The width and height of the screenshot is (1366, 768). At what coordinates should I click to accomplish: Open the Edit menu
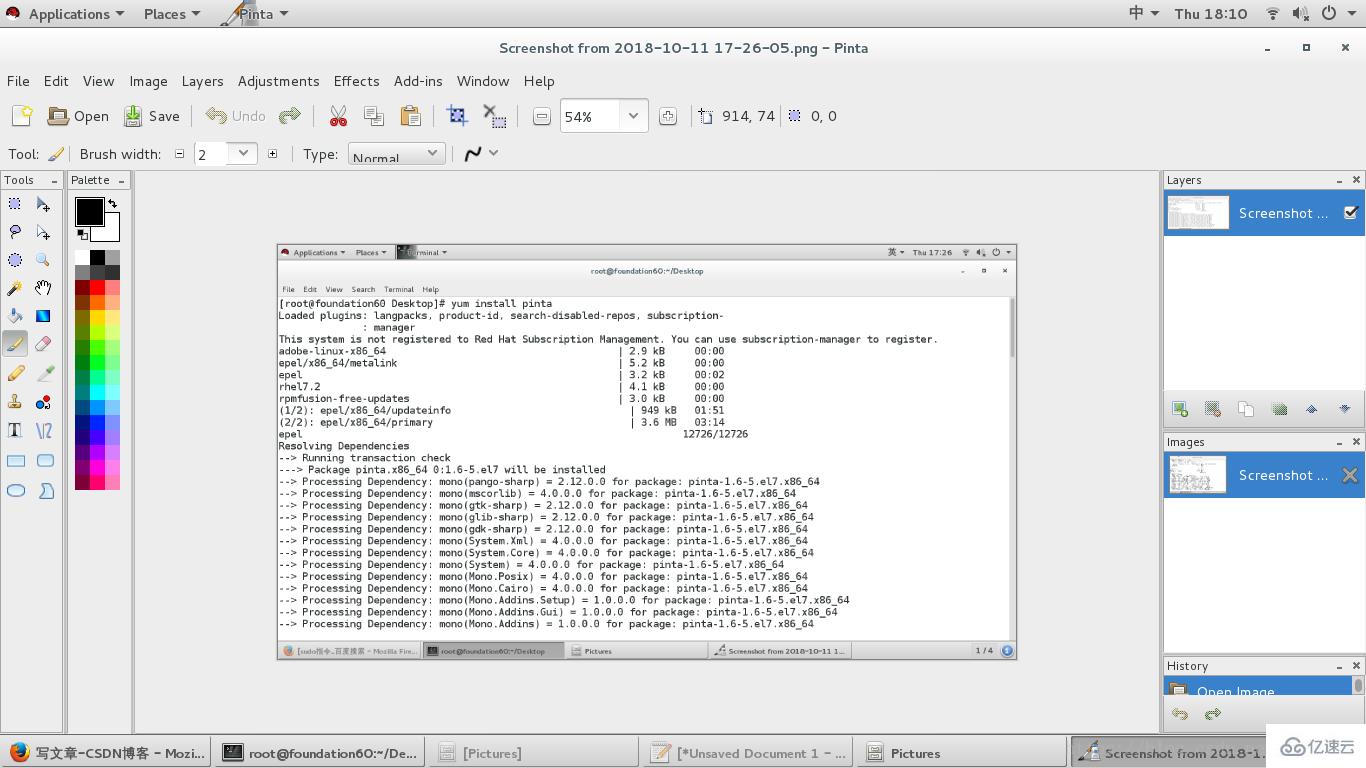point(56,81)
